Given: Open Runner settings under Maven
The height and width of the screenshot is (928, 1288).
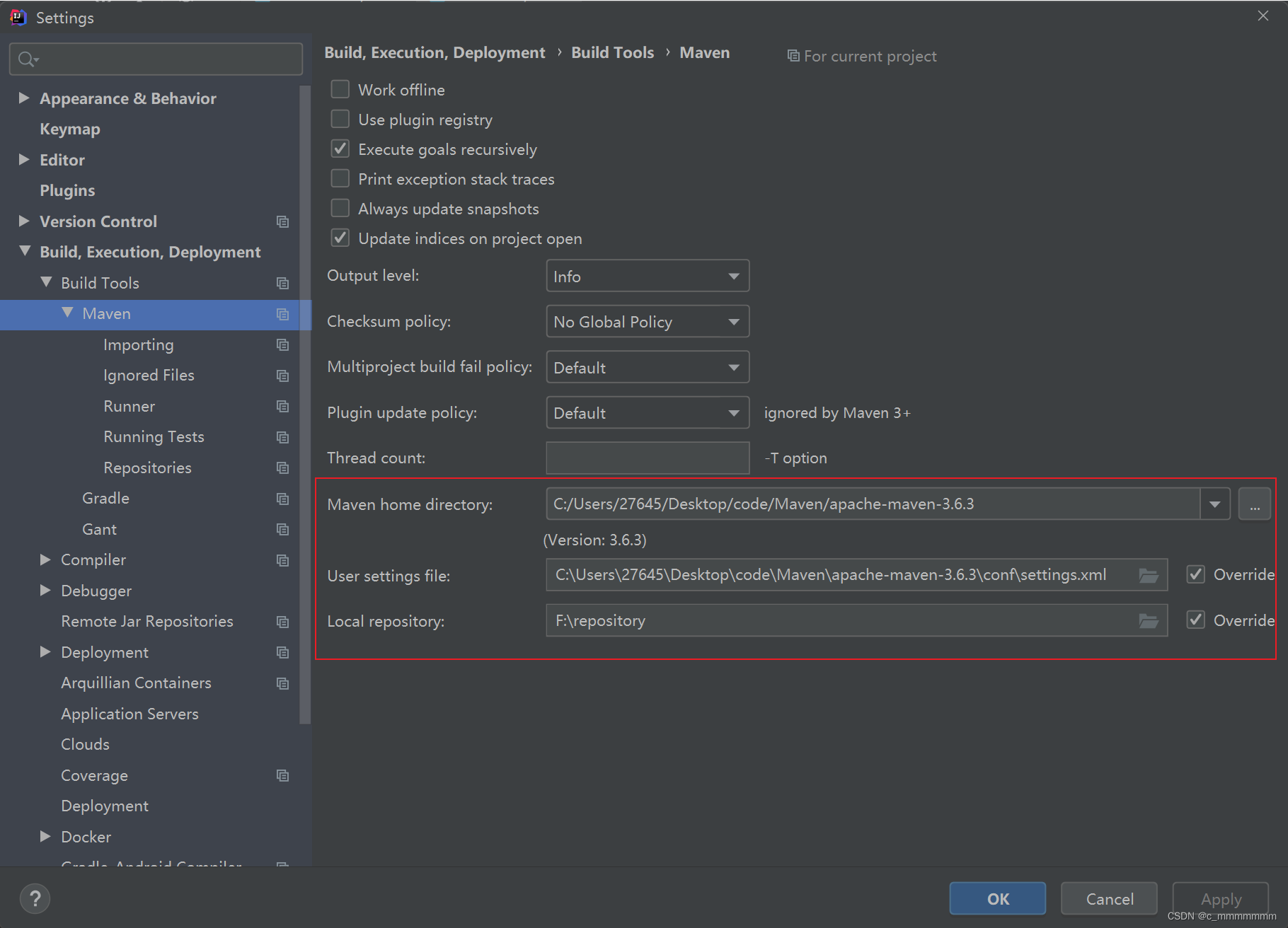Looking at the screenshot, I should (x=129, y=407).
